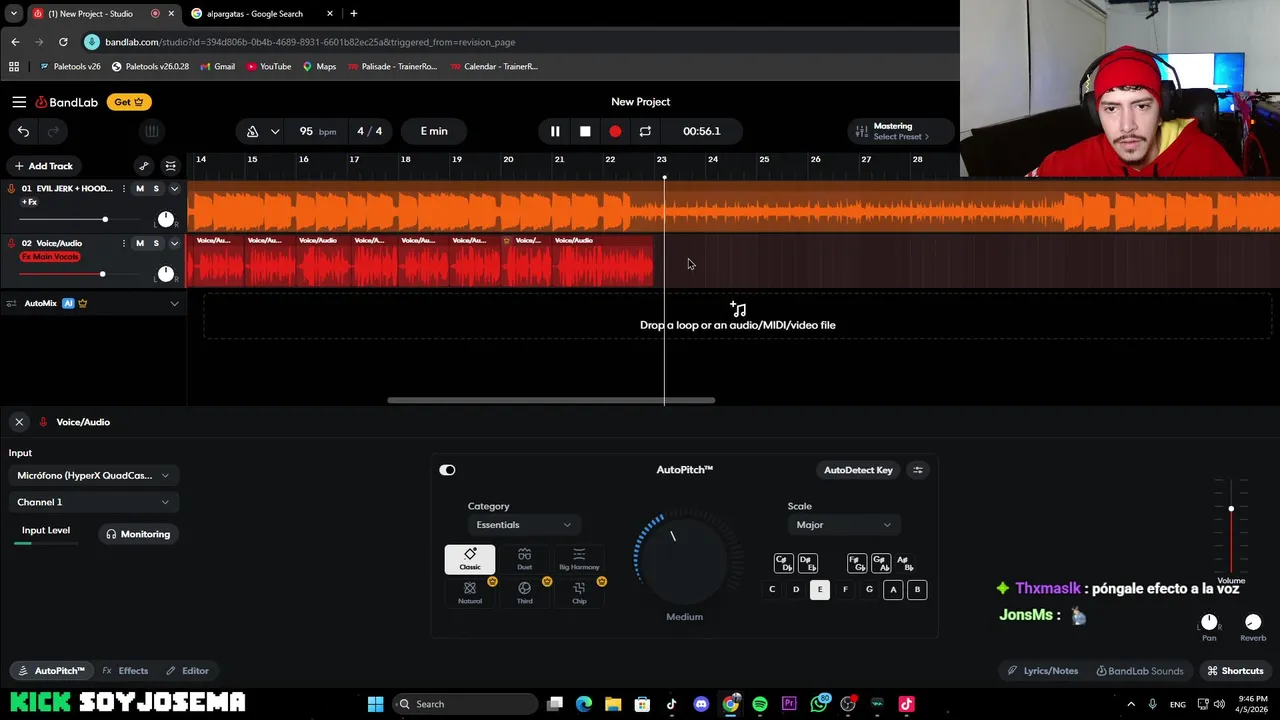This screenshot has width=1280, height=720.
Task: Close the Voice/Audio bottom panel
Action: tap(19, 422)
